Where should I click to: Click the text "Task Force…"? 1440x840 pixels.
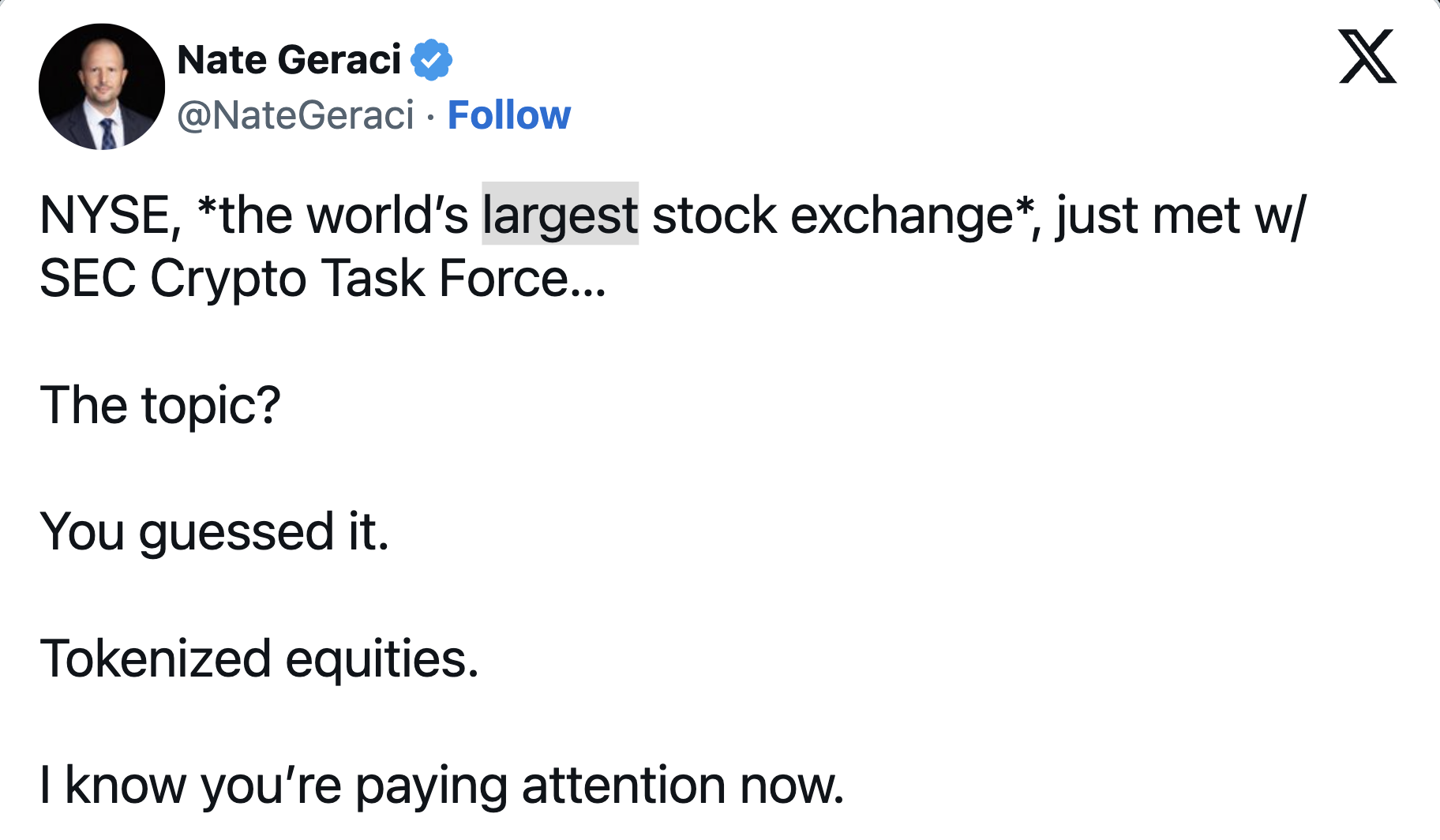tap(463, 278)
